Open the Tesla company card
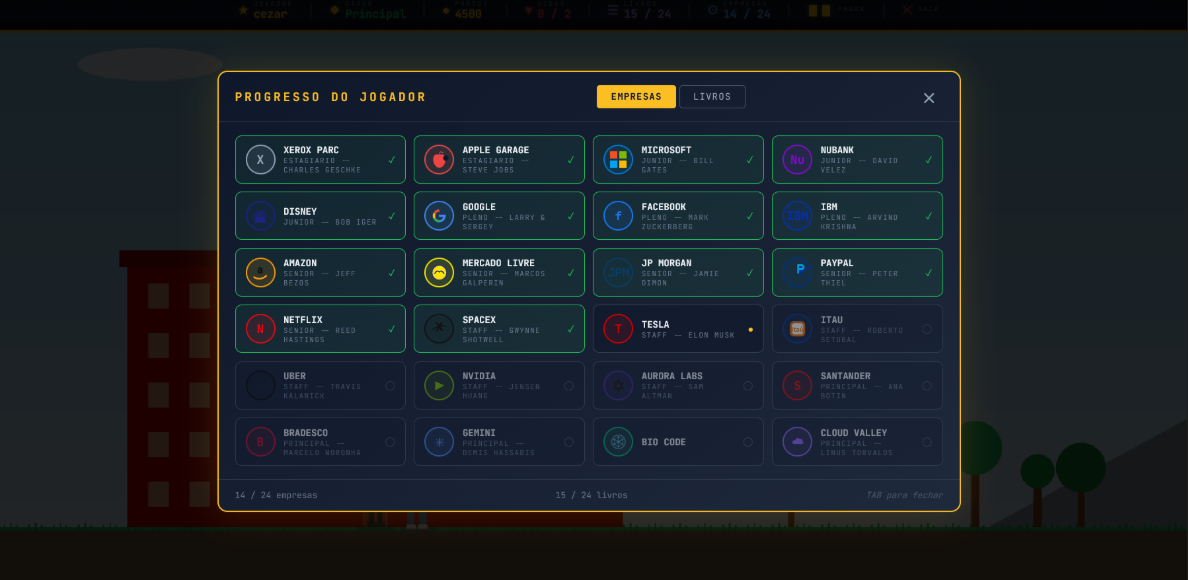 (678, 329)
